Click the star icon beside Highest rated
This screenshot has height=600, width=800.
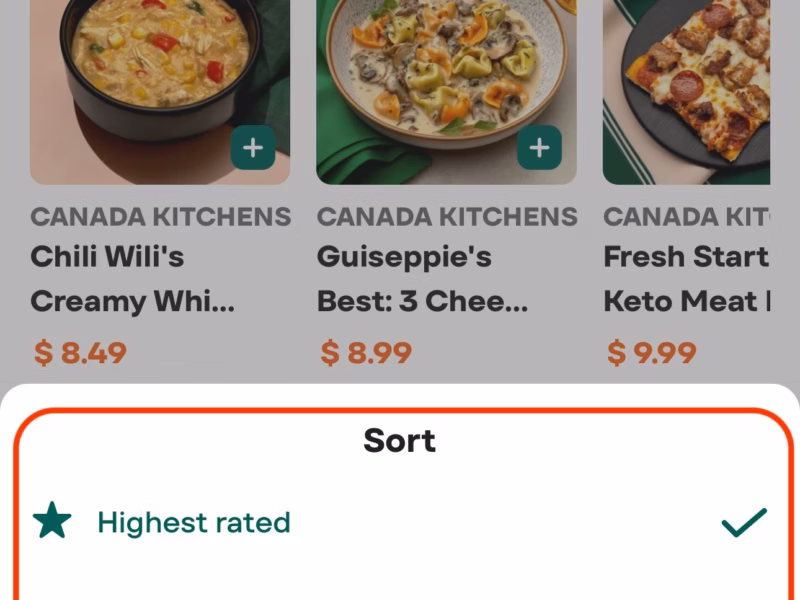pyautogui.click(x=52, y=521)
